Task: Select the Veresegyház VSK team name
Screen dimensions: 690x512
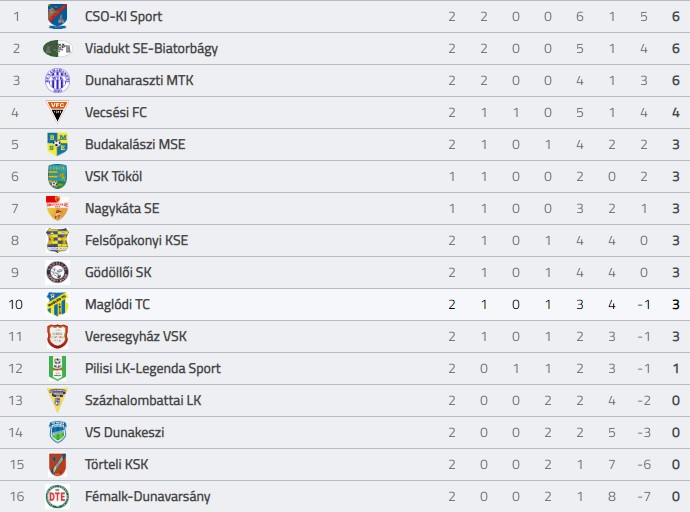Action: (136, 336)
